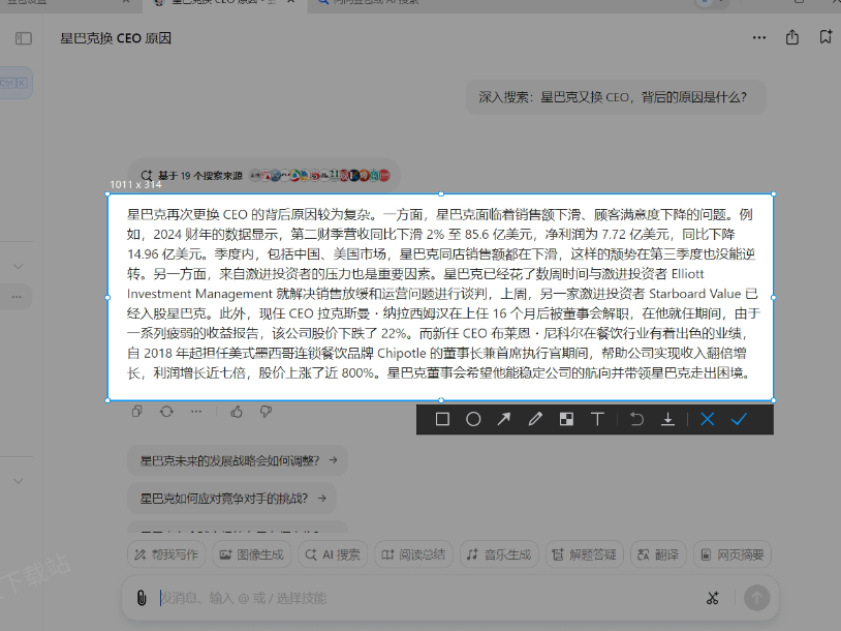Save the screenshot with download icon
This screenshot has width=841, height=631.
668,419
